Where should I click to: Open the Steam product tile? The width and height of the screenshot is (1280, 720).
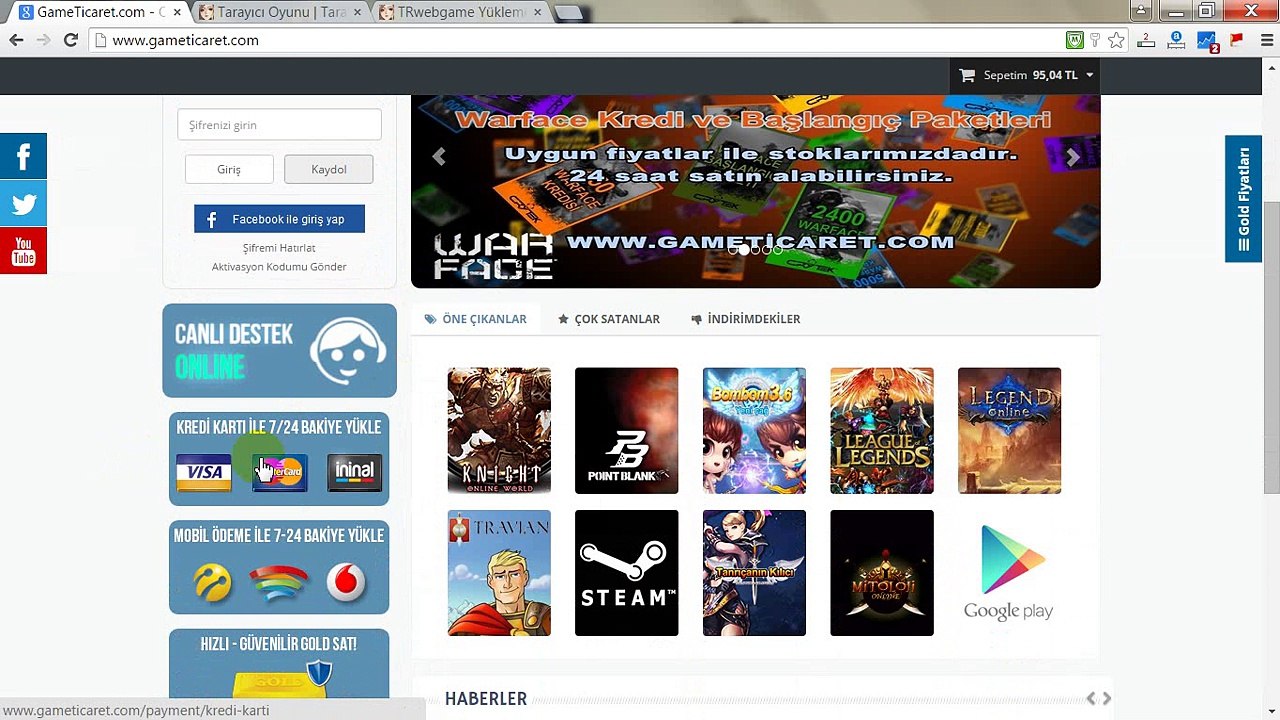[x=626, y=573]
